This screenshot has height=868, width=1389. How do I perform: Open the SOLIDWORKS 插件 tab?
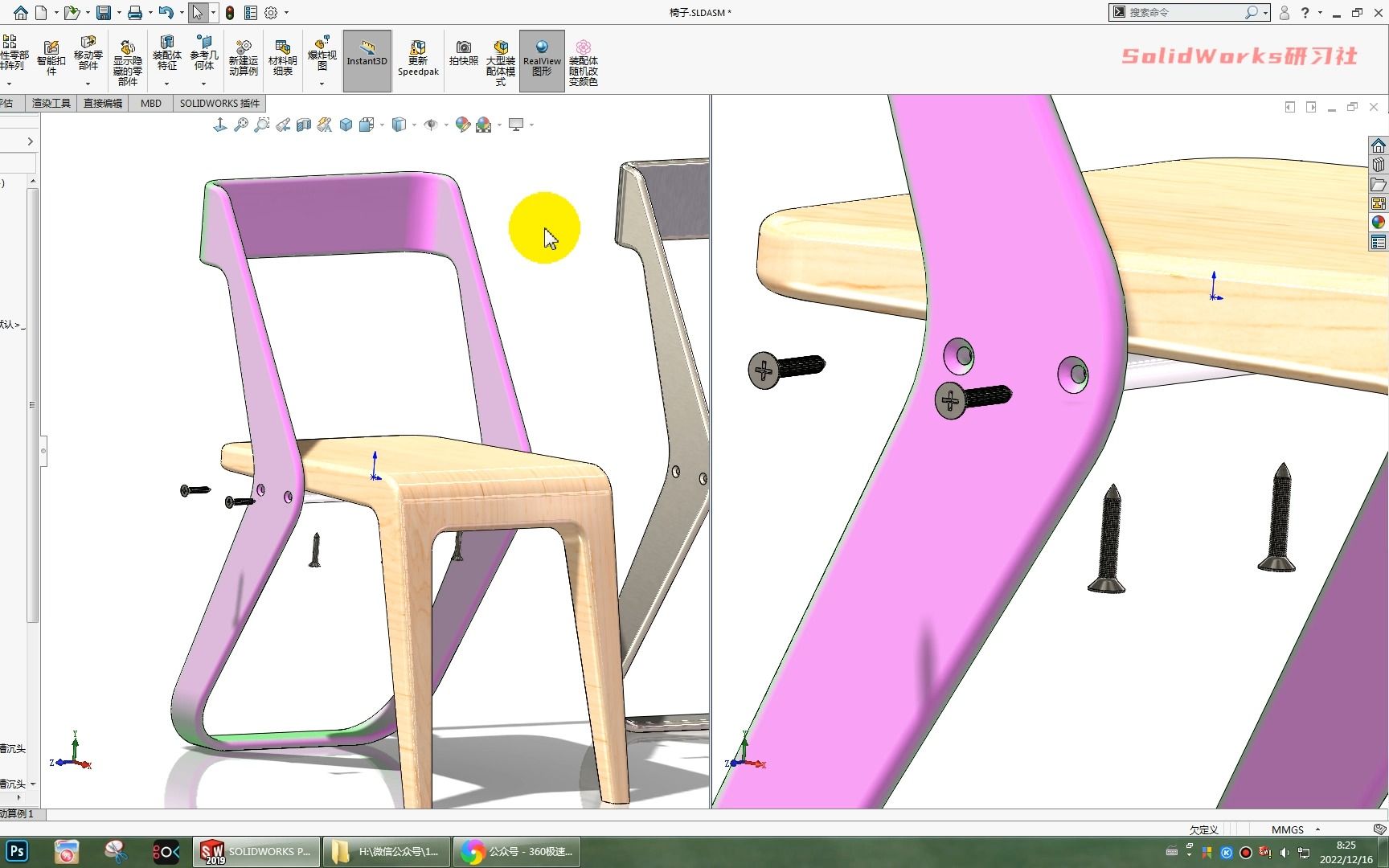click(x=219, y=103)
